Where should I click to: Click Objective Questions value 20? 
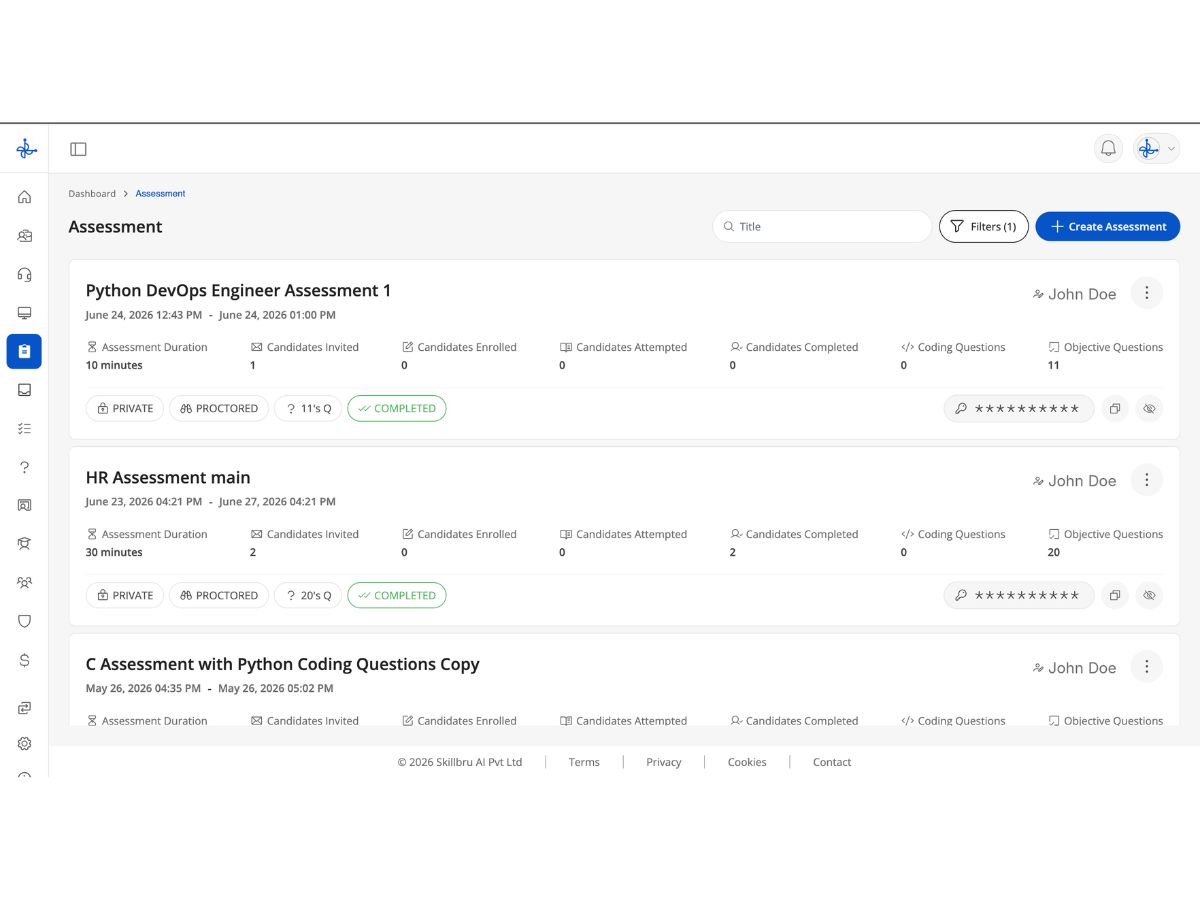[x=1054, y=552]
